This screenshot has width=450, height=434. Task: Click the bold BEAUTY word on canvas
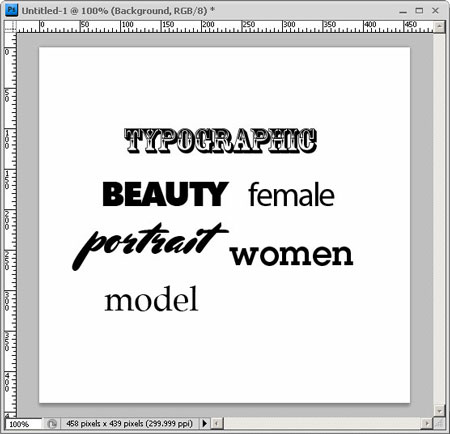pyautogui.click(x=165, y=194)
